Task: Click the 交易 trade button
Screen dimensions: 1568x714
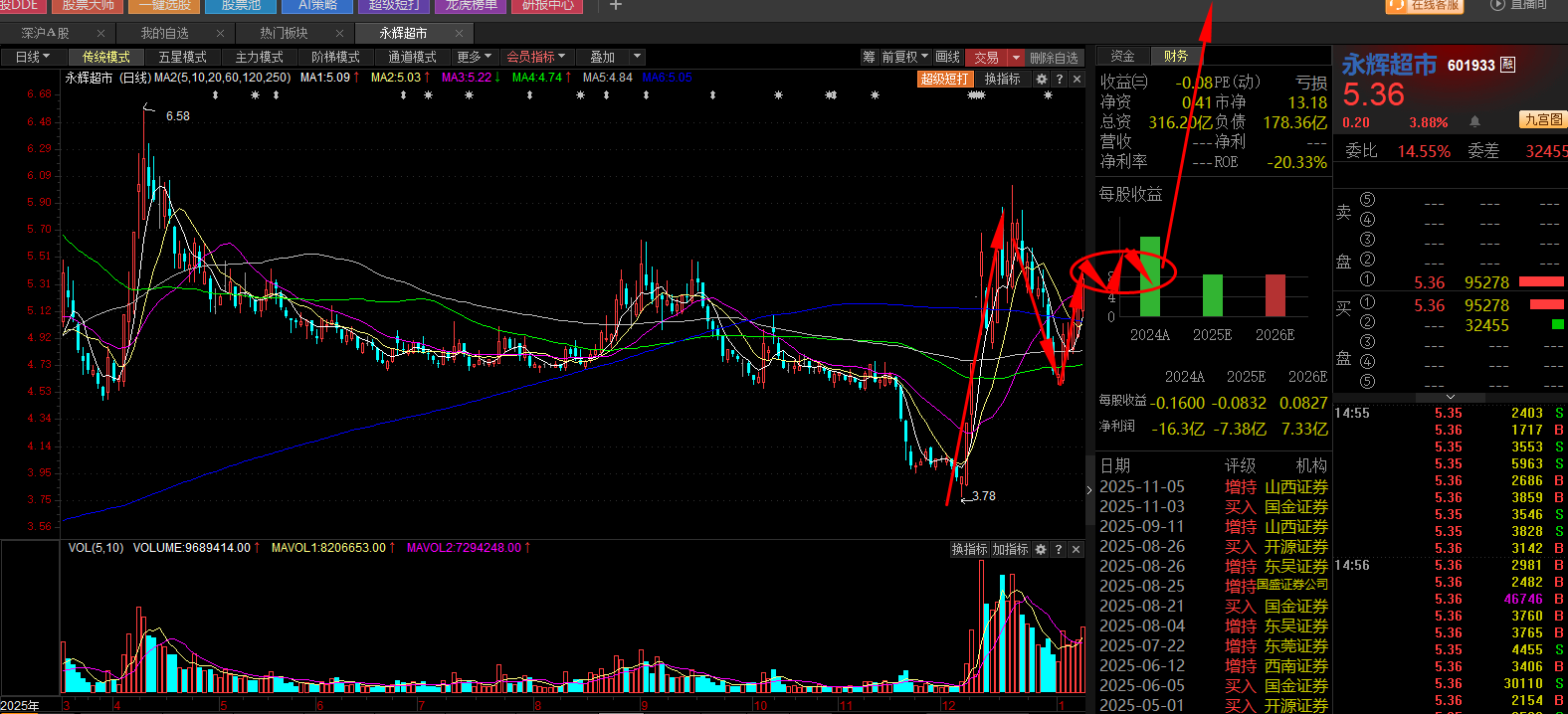Action: 986,57
